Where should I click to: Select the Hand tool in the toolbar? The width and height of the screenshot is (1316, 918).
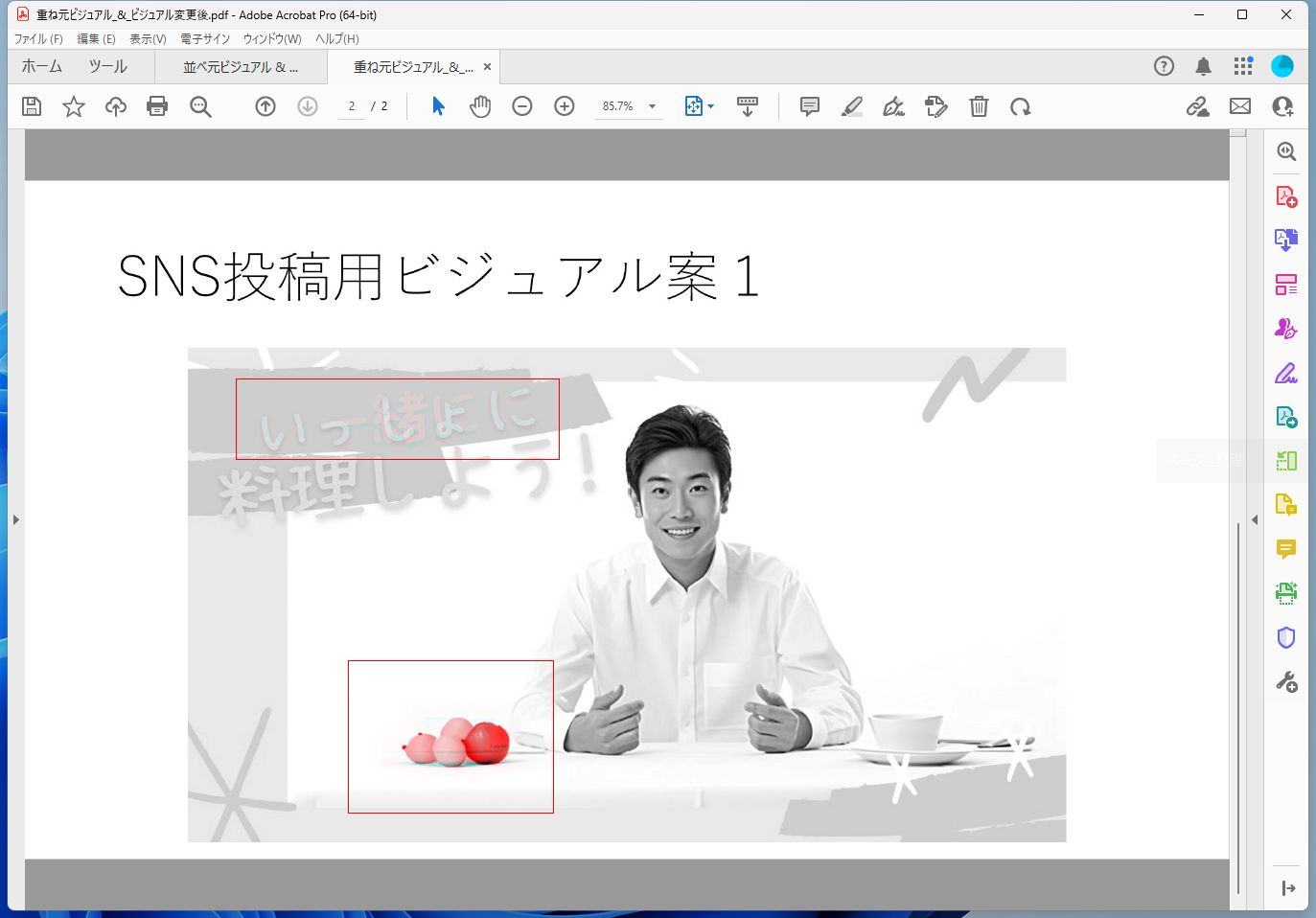coord(480,106)
